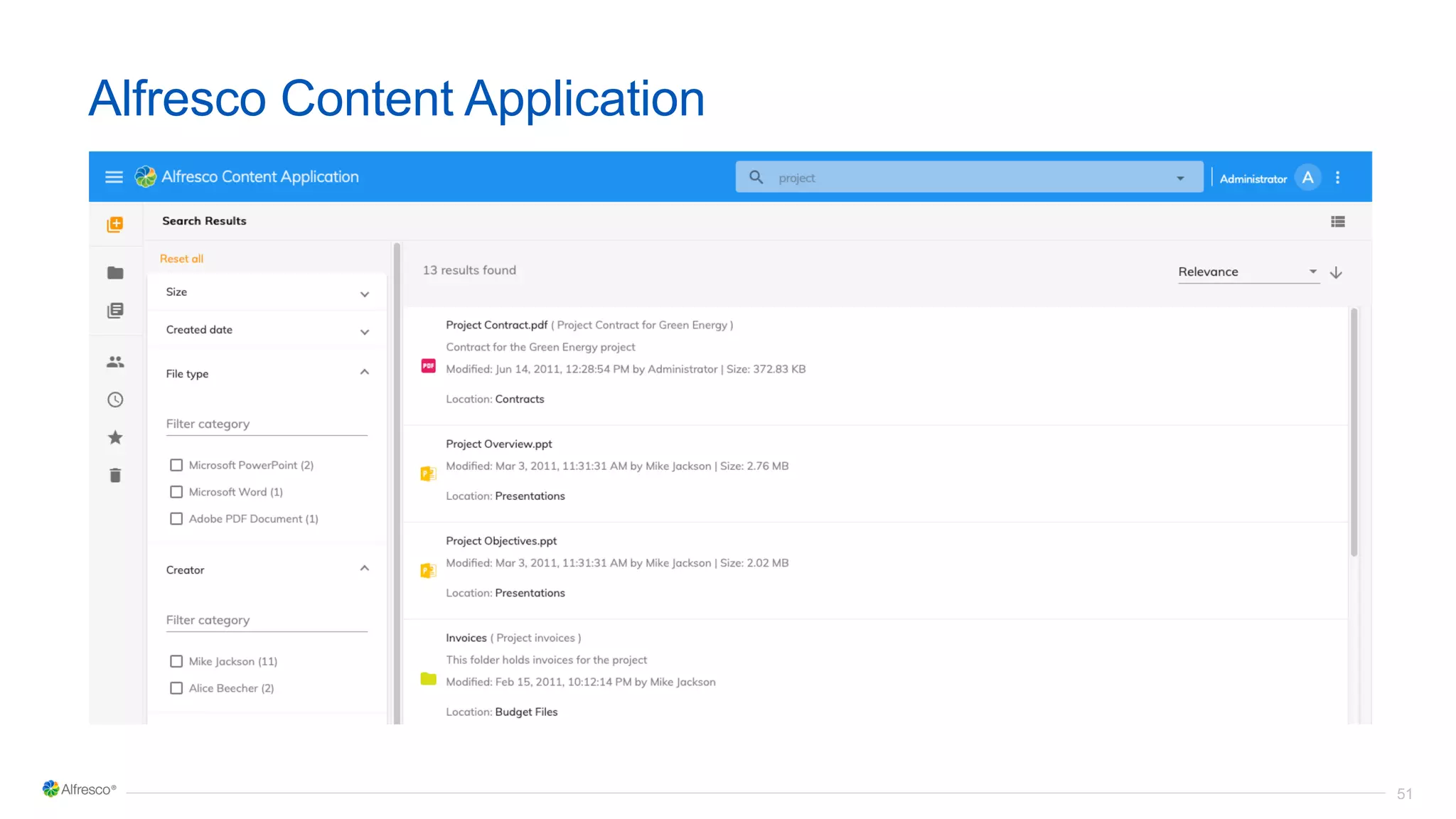
Task: Open the Budget Files location link
Action: pyautogui.click(x=526, y=712)
